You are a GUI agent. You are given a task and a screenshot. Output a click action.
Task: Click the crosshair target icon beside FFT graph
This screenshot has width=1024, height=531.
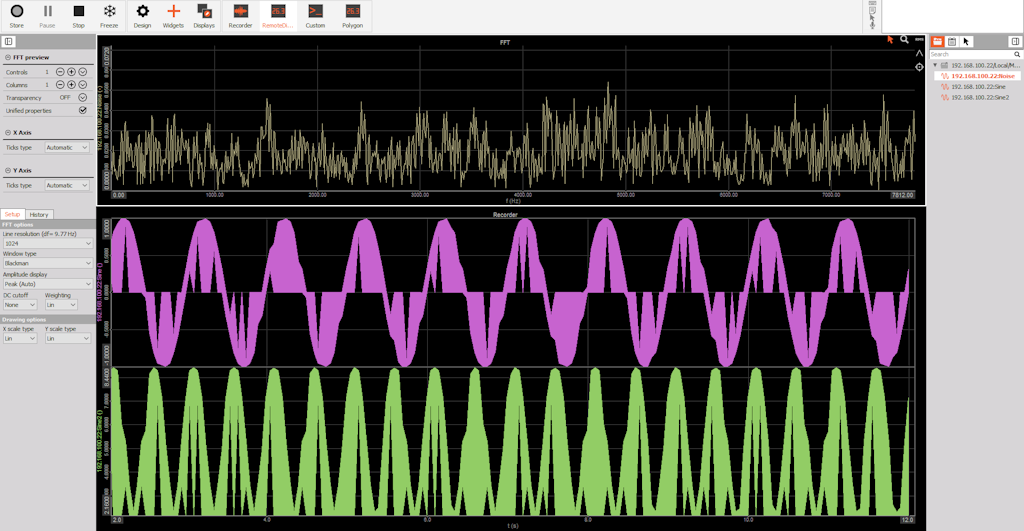(x=919, y=67)
